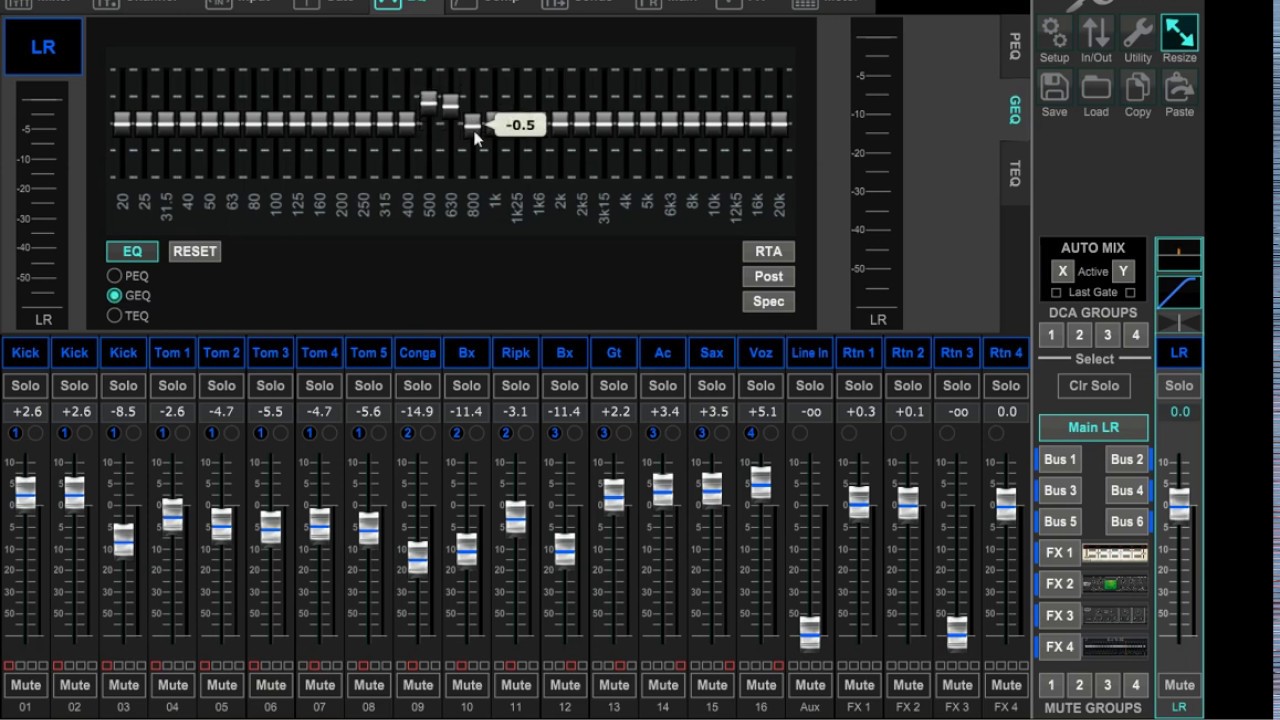Mute the Aux Line In channel
Screen dimensions: 1280x720
pos(810,685)
